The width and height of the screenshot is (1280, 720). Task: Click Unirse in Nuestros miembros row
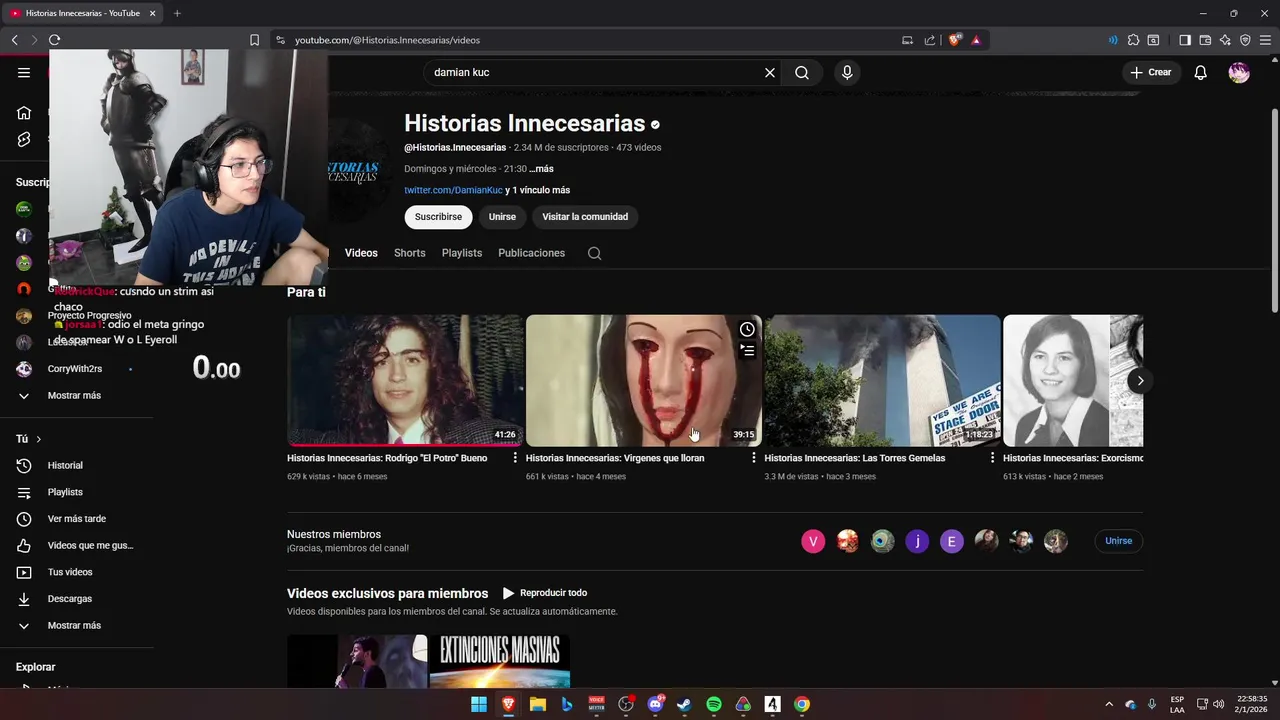(x=1118, y=541)
